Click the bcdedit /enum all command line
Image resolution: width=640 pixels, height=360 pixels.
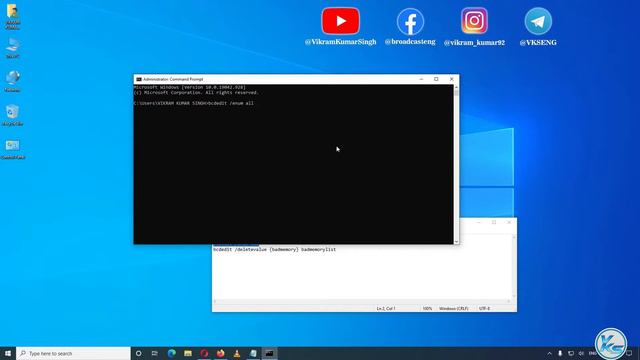193,103
